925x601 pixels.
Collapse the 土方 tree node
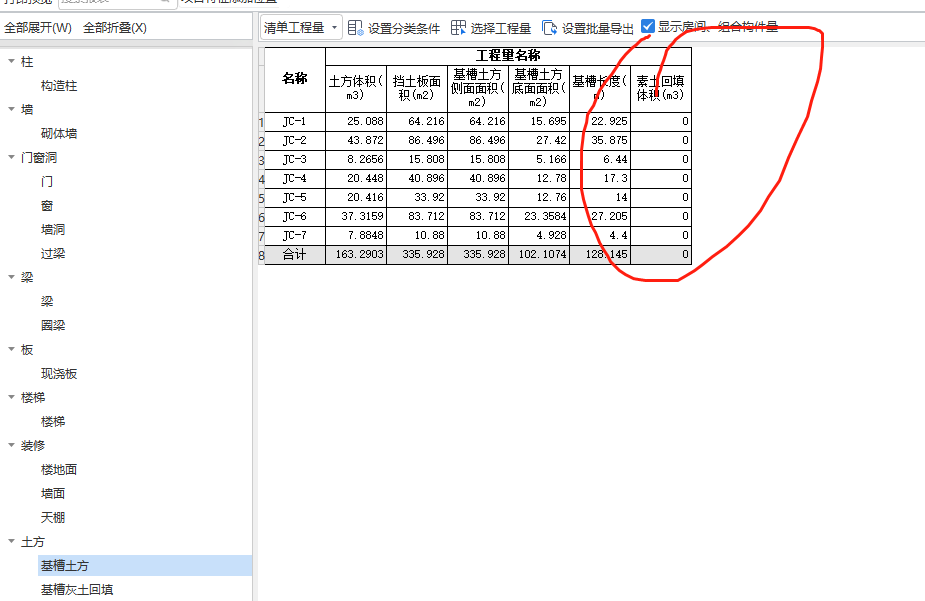(11, 541)
